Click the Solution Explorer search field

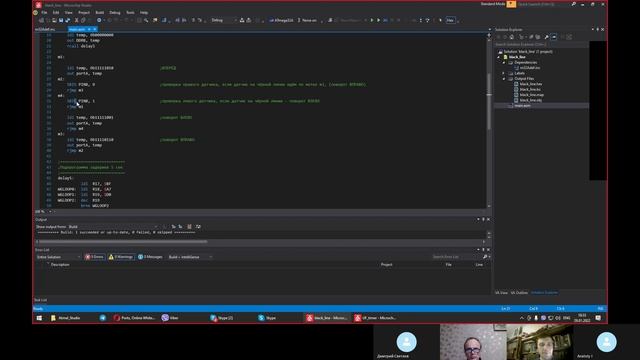tap(541, 44)
